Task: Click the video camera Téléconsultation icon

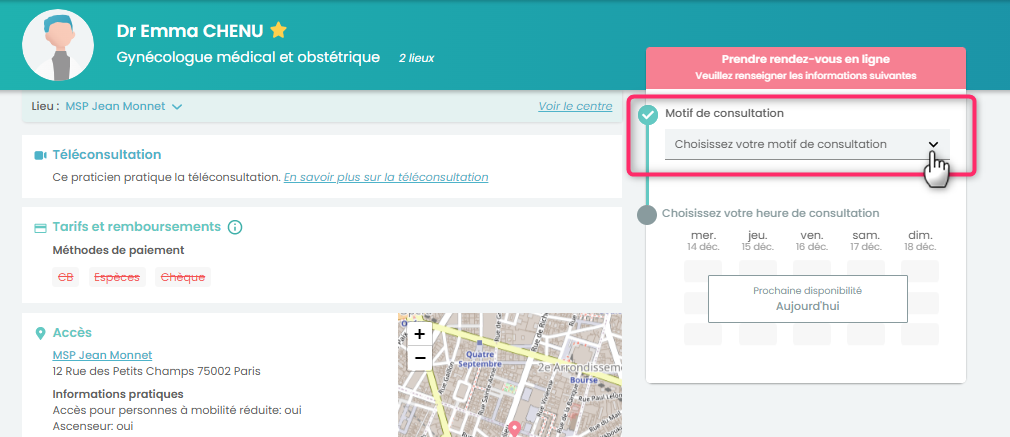Action: [x=41, y=155]
